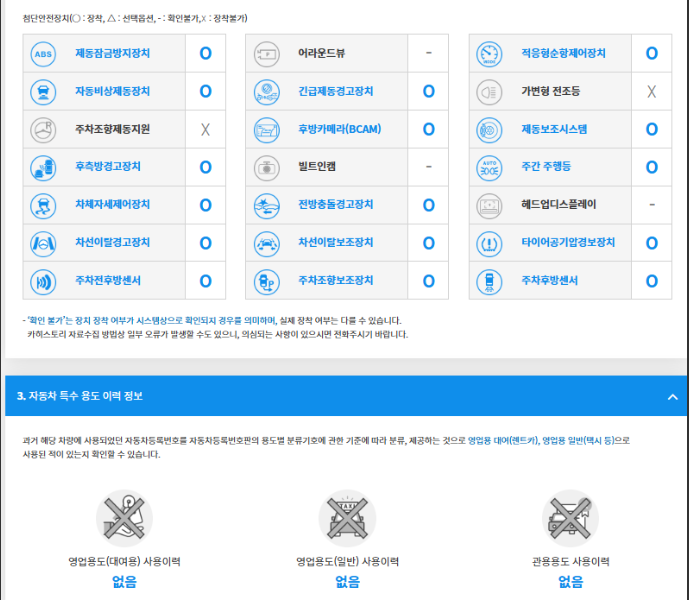Click 없음 under 영업용도(일반) 사용이력
This screenshot has width=689, height=603.
pyautogui.click(x=347, y=582)
